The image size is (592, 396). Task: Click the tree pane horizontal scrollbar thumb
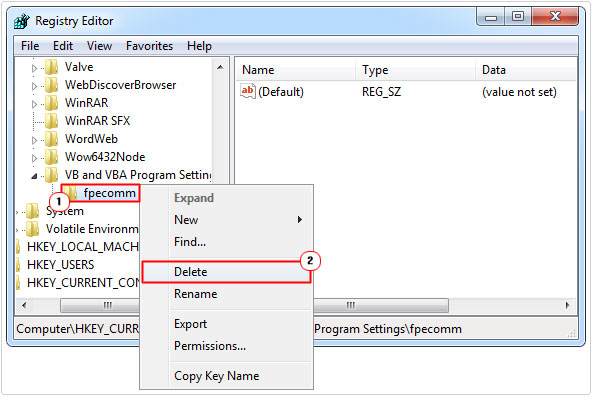(100, 305)
